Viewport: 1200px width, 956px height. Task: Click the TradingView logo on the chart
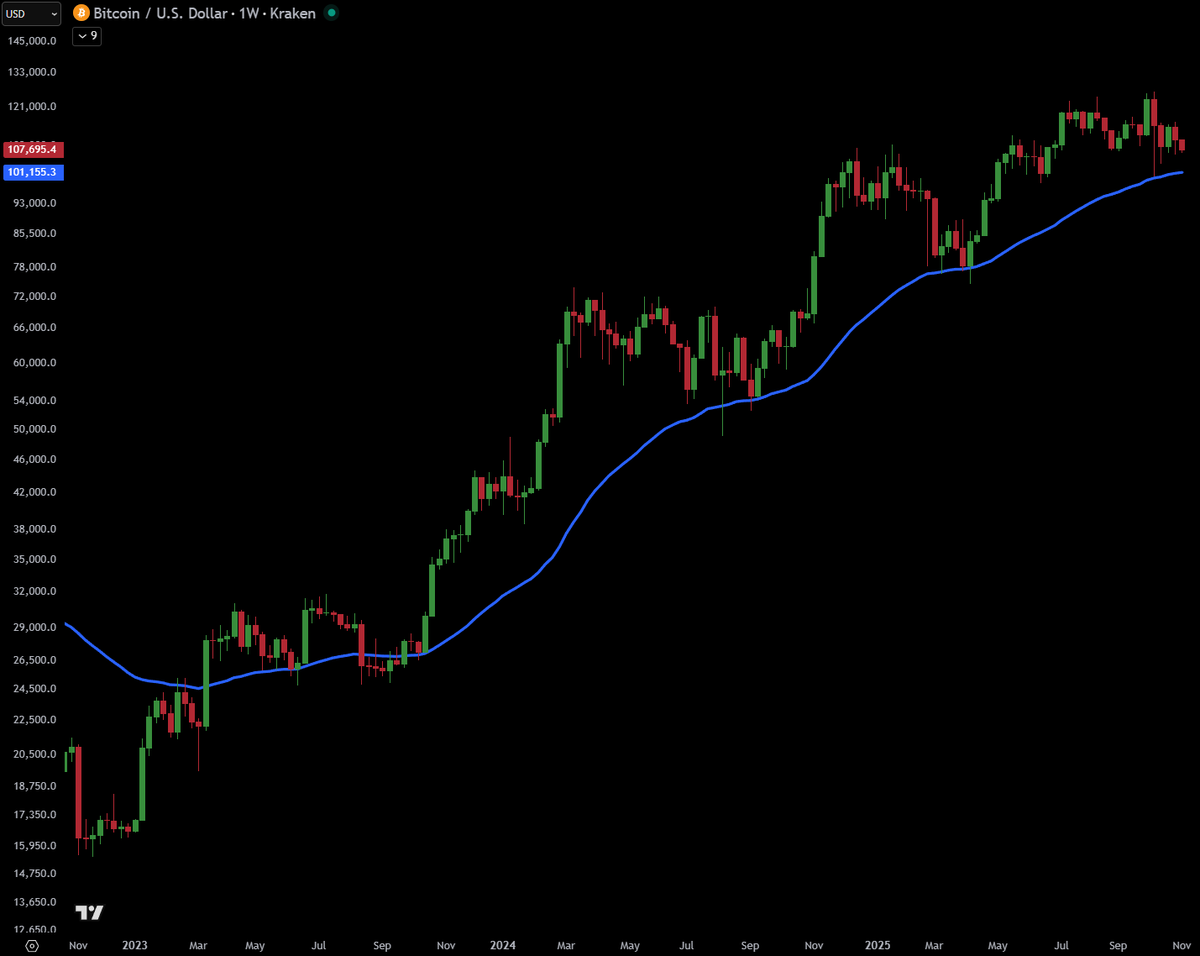90,912
